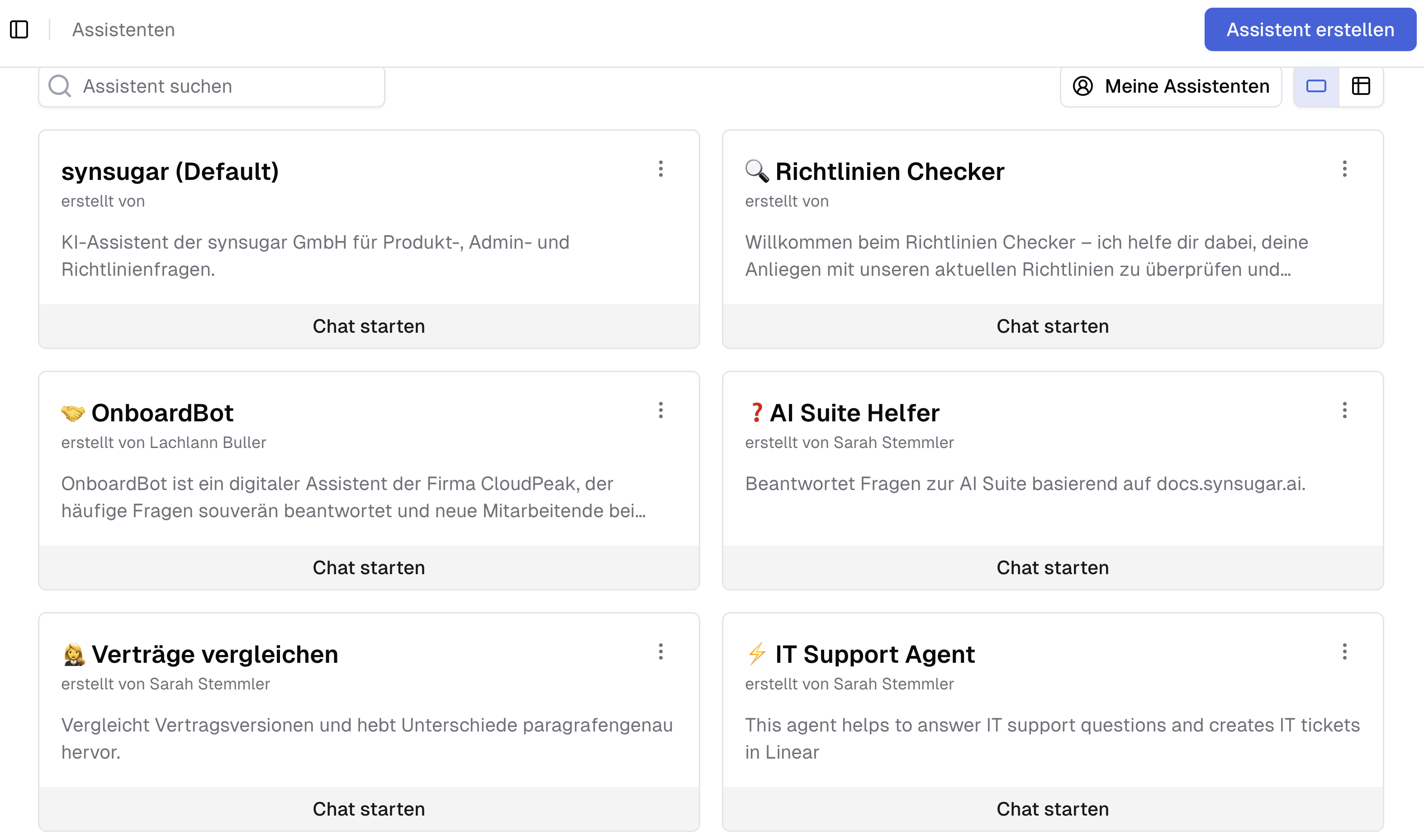The height and width of the screenshot is (840, 1424).
Task: Switch to table view icon
Action: click(1361, 86)
